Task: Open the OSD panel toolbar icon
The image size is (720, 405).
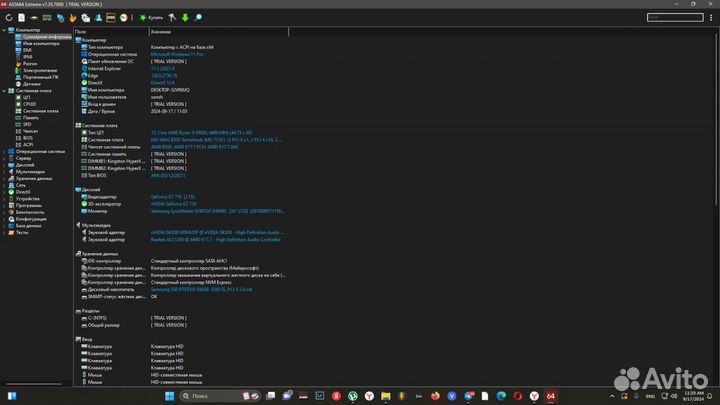Action: click(x=111, y=17)
